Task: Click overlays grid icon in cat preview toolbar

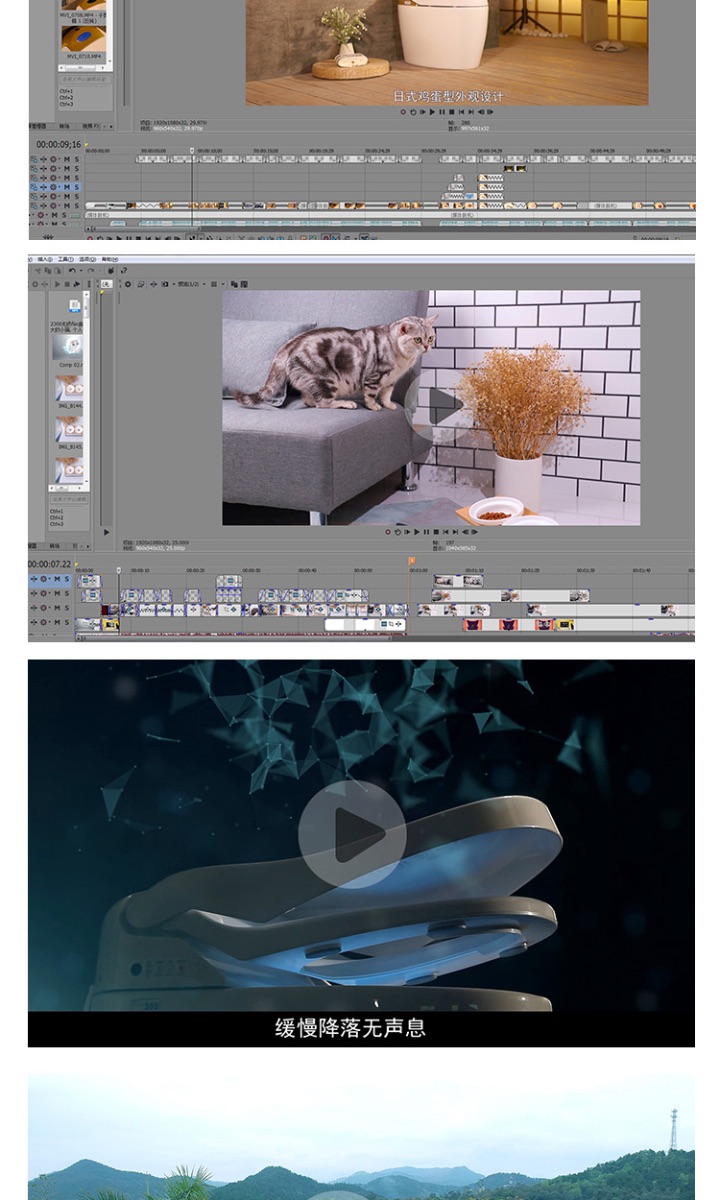Action: (x=213, y=284)
